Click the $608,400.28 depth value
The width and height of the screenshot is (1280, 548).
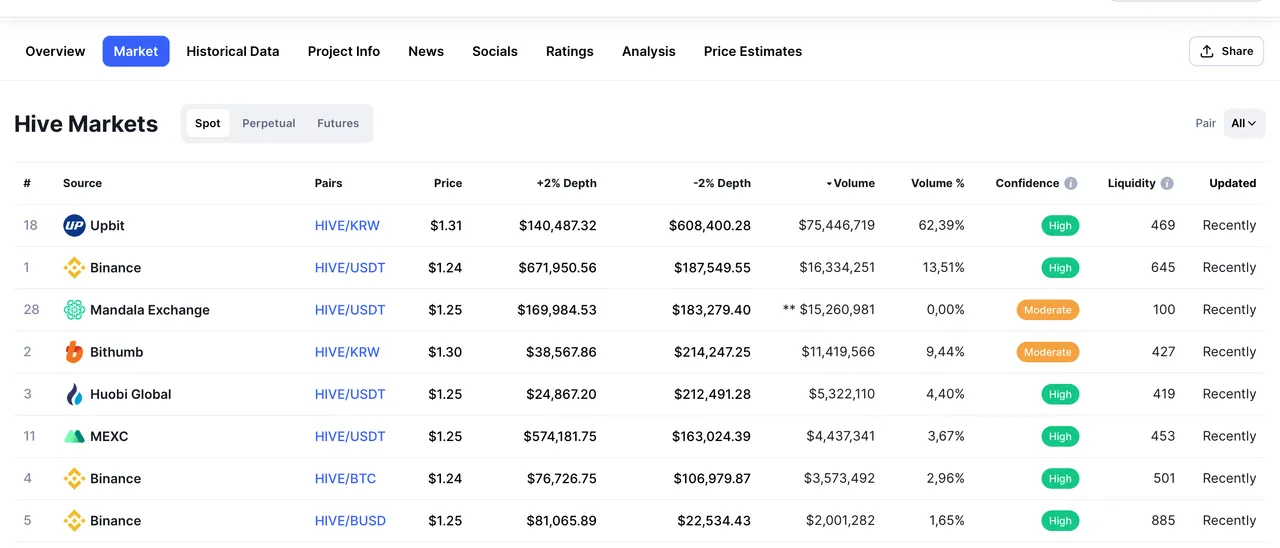(710, 226)
